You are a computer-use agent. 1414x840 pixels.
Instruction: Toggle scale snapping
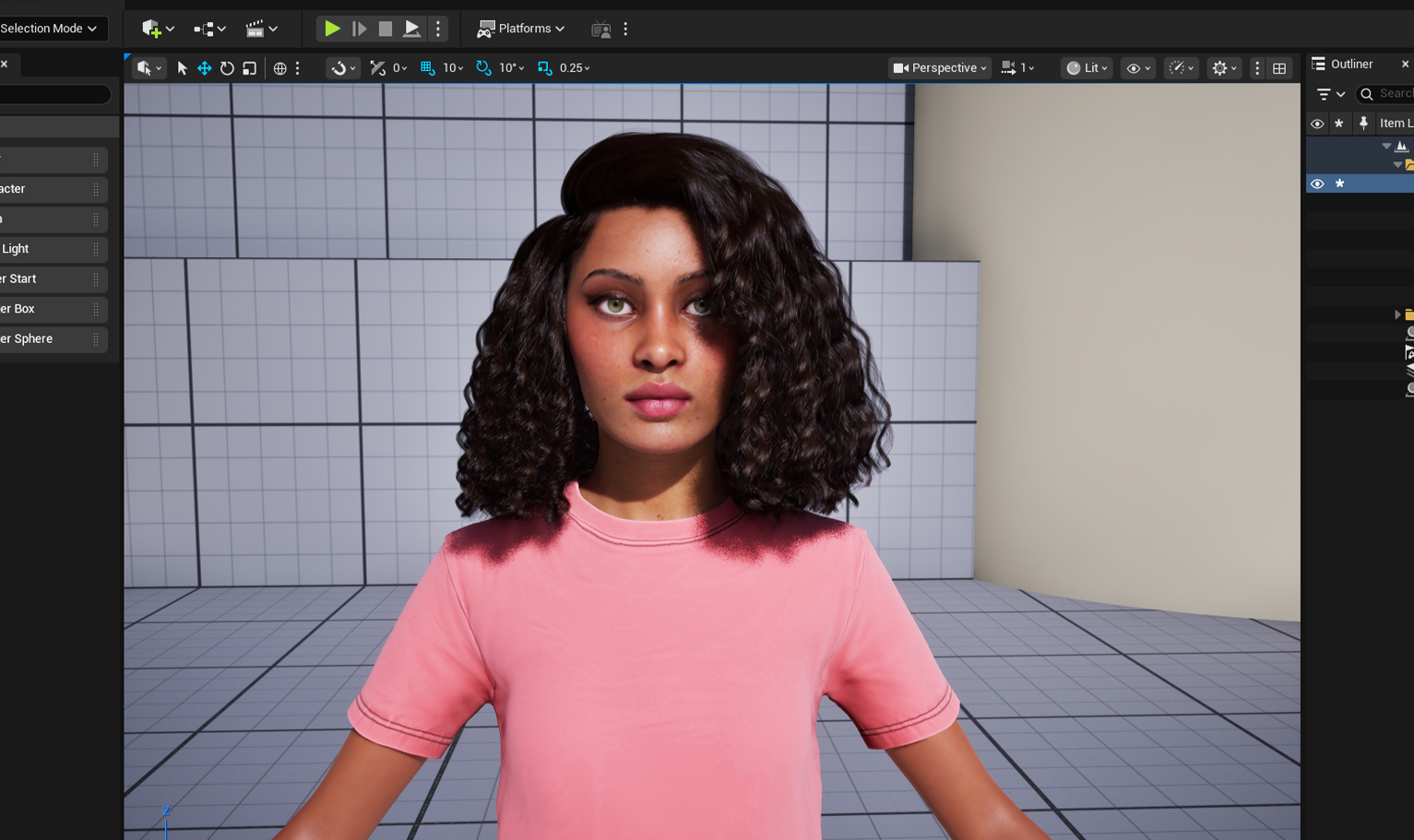tap(544, 68)
